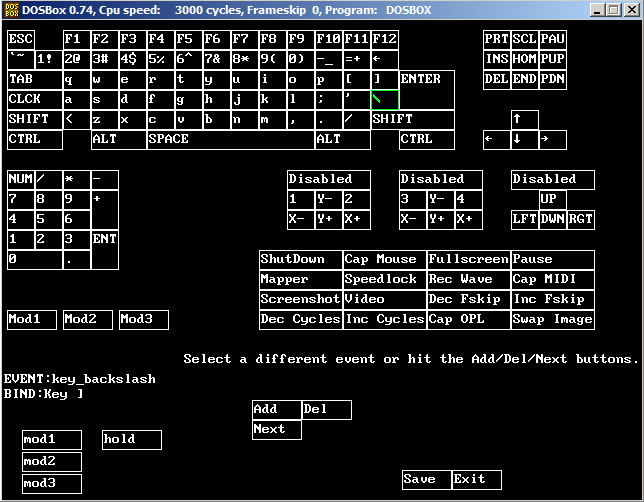Select the numpad asterisk key
644x502 pixels.
[77, 180]
